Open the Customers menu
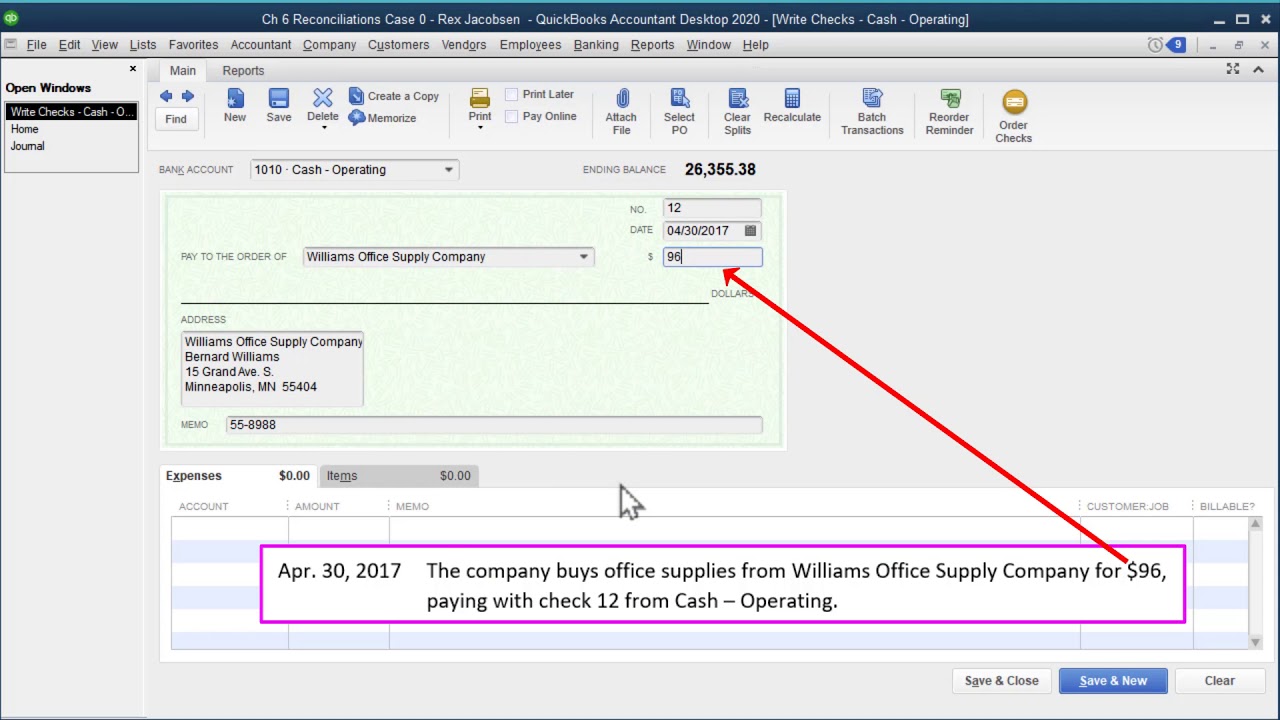1280x720 pixels. [398, 45]
